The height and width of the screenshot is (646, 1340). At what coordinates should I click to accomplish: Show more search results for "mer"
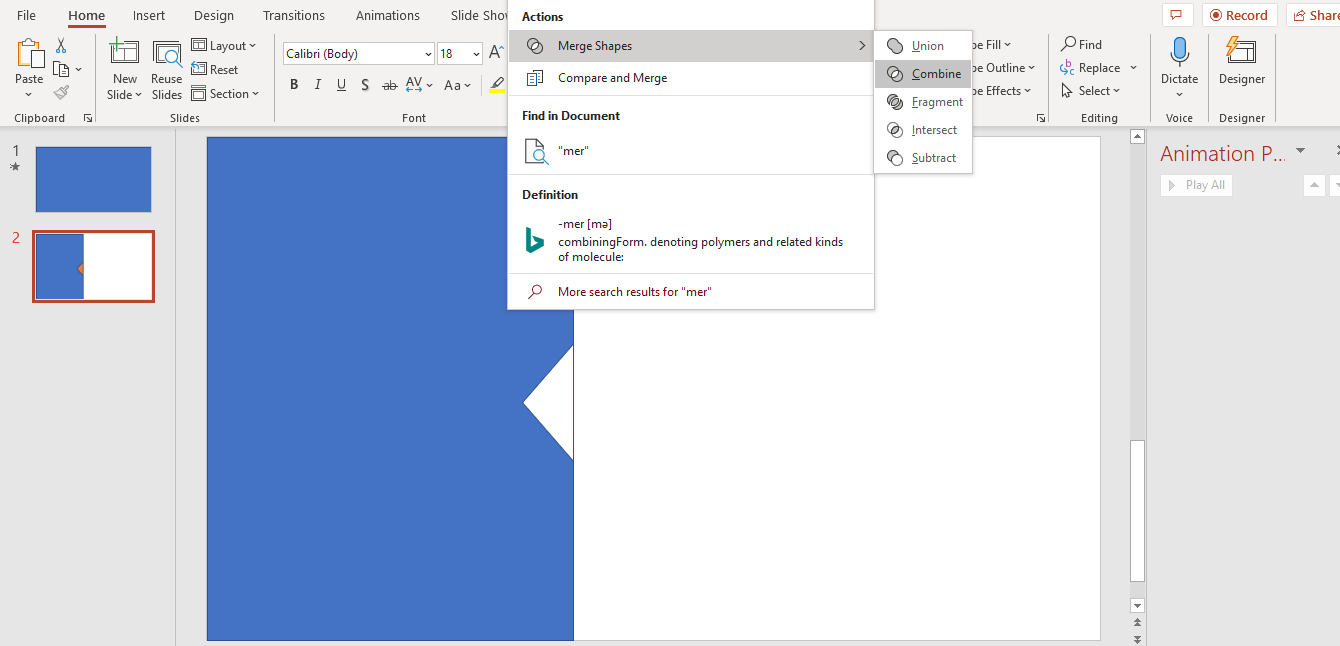690,292
